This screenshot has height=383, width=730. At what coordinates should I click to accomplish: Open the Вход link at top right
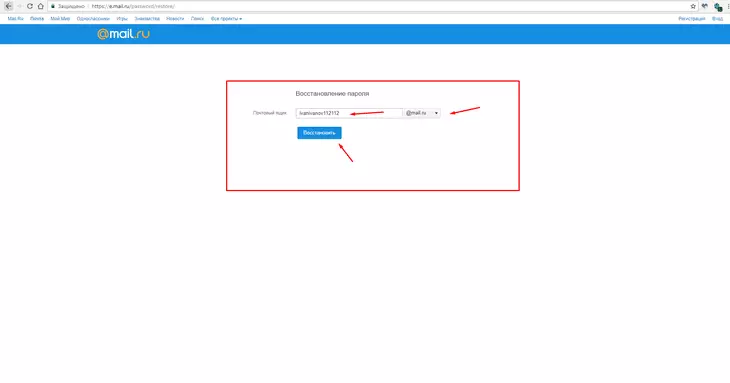point(717,19)
